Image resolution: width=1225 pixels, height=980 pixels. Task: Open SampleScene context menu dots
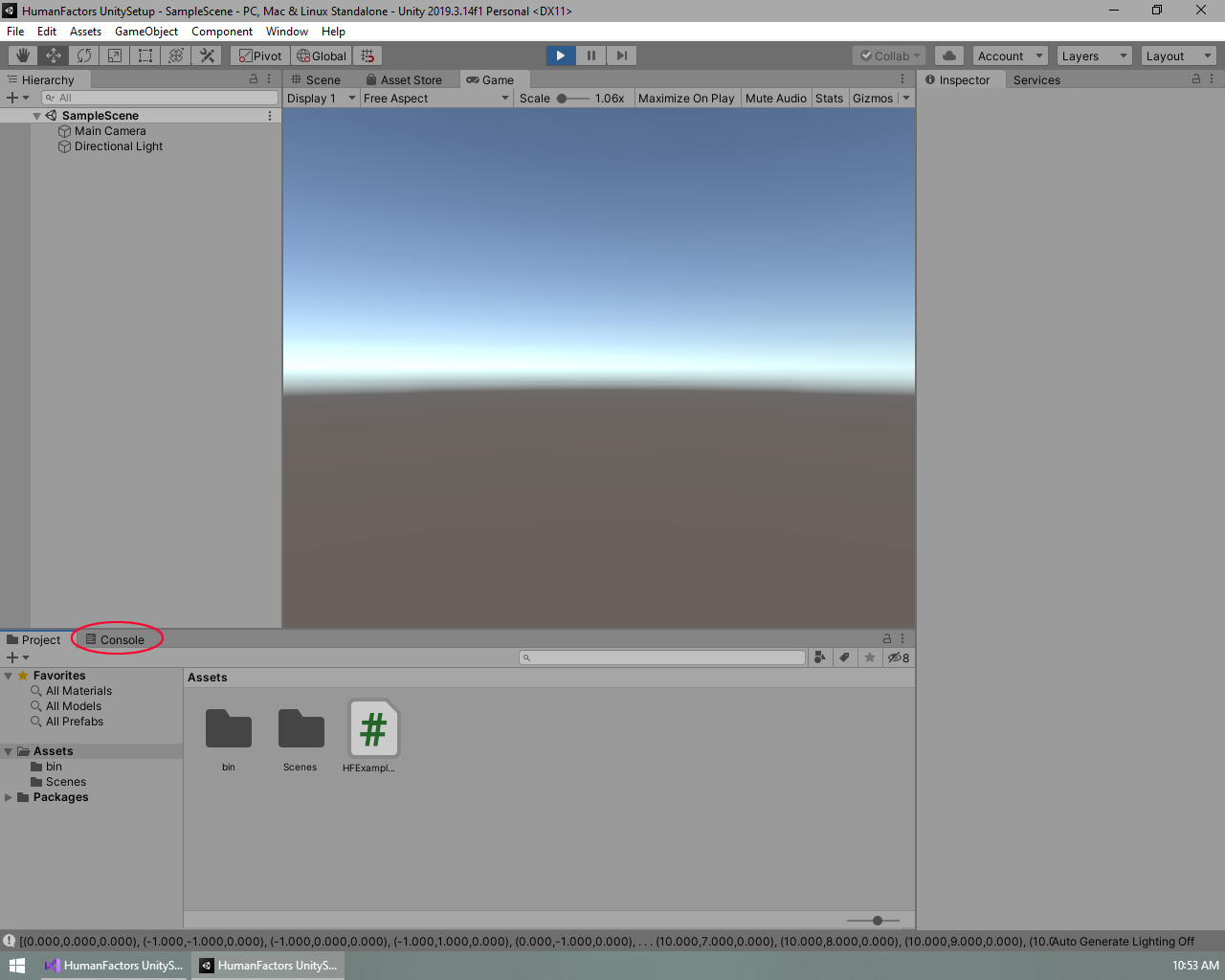270,116
